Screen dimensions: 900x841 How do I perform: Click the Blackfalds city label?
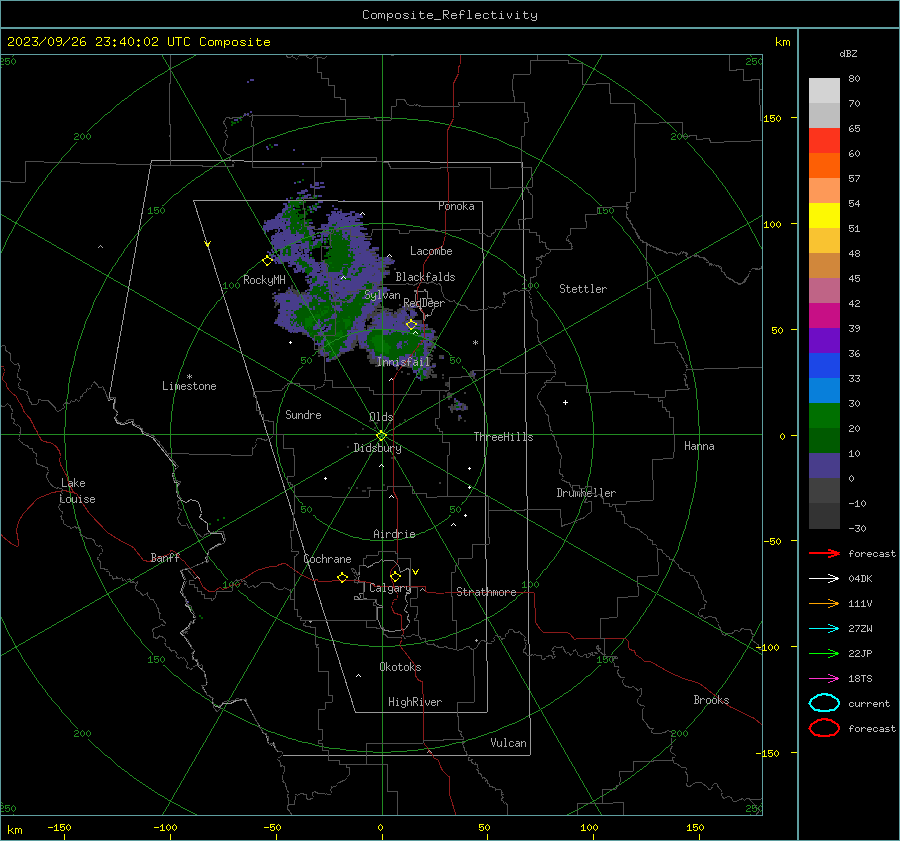point(425,277)
